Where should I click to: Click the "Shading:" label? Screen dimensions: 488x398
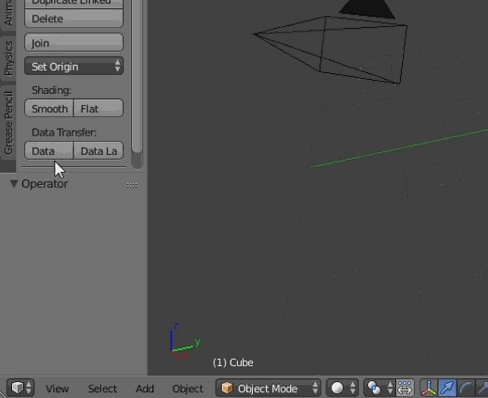[51, 90]
